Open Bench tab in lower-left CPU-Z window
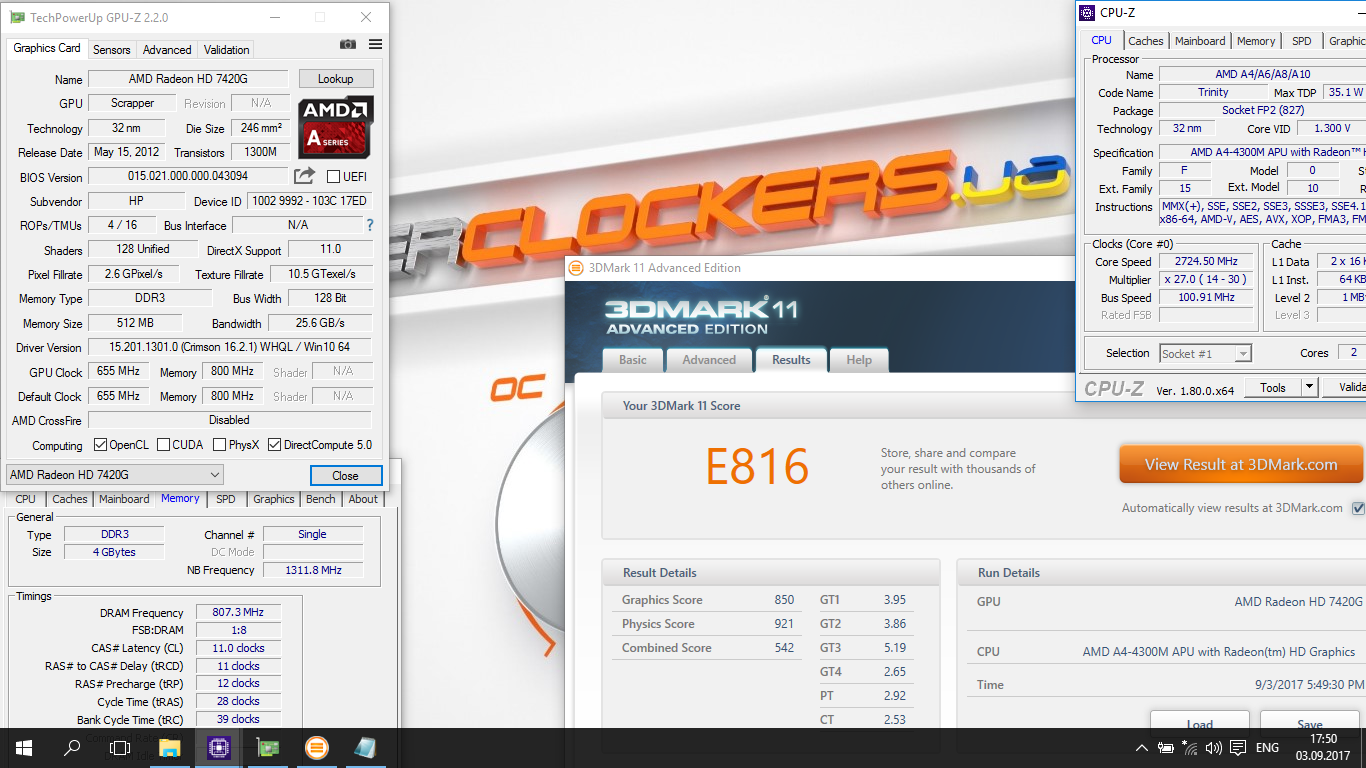The height and width of the screenshot is (768, 1366). 321,499
